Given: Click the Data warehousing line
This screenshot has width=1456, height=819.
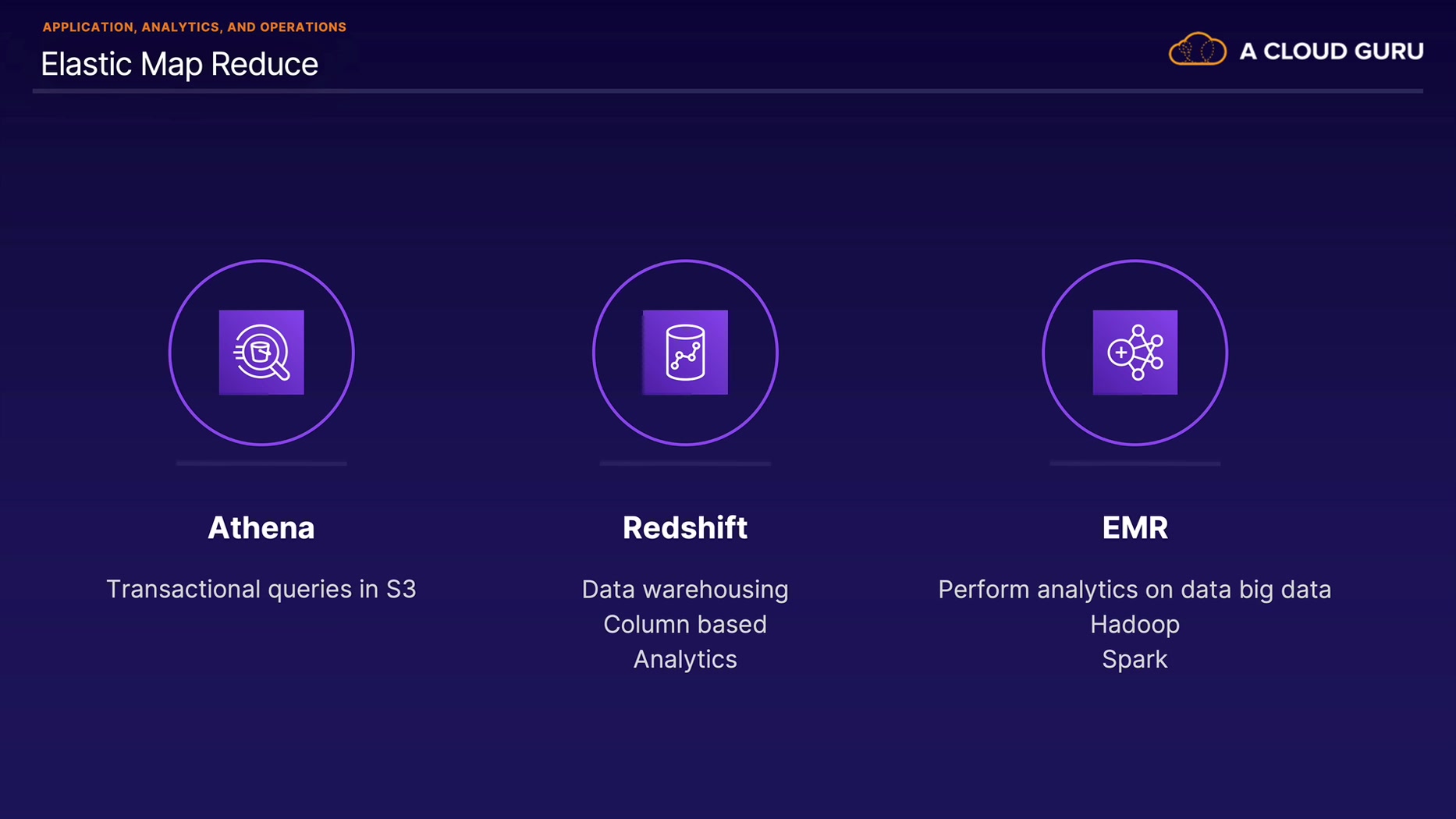Looking at the screenshot, I should (685, 590).
